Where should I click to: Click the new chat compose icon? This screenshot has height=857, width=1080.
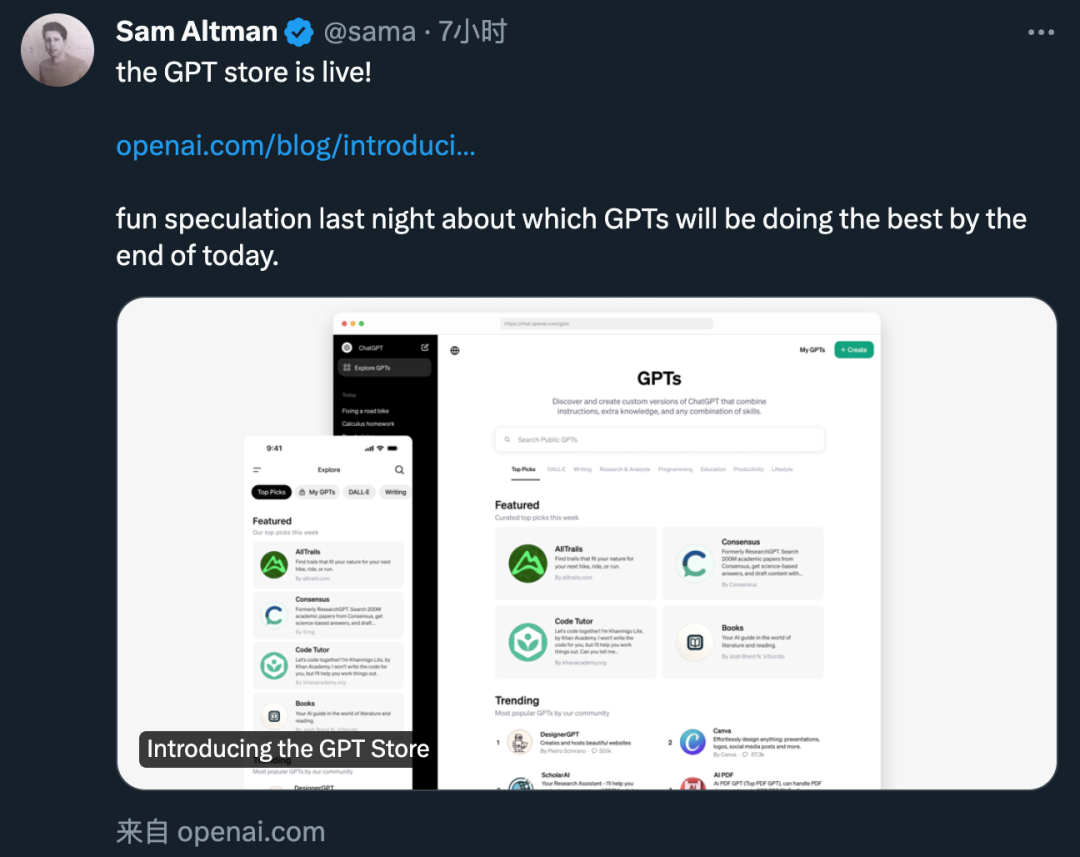pos(425,348)
